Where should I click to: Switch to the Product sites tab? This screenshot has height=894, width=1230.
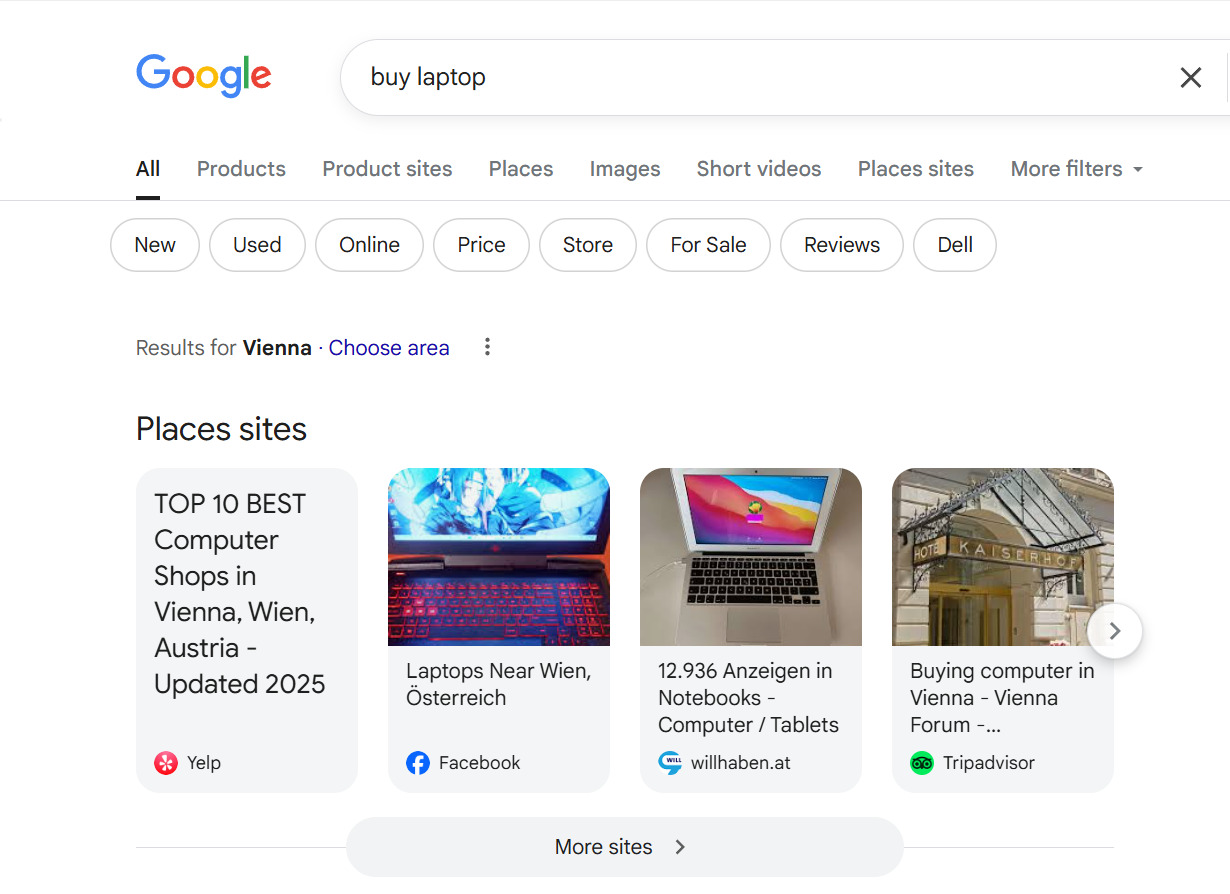tap(387, 169)
